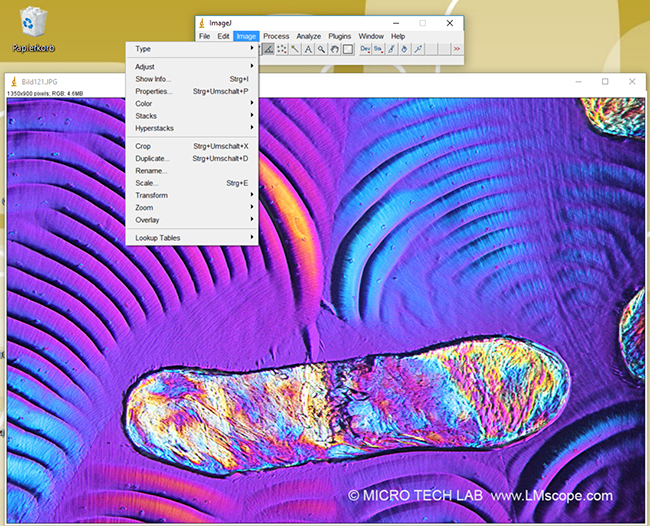Minimize the Bild121.JPG image window
The width and height of the screenshot is (650, 526).
[579, 82]
